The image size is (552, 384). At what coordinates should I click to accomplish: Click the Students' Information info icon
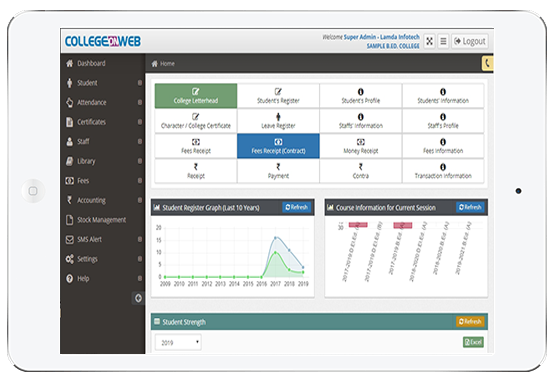443,92
